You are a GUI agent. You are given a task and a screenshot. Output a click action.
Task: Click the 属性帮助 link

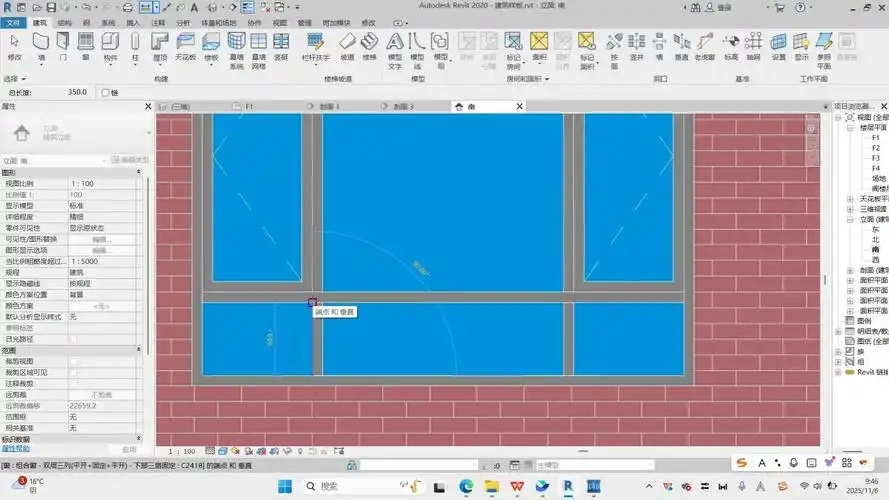(15, 448)
